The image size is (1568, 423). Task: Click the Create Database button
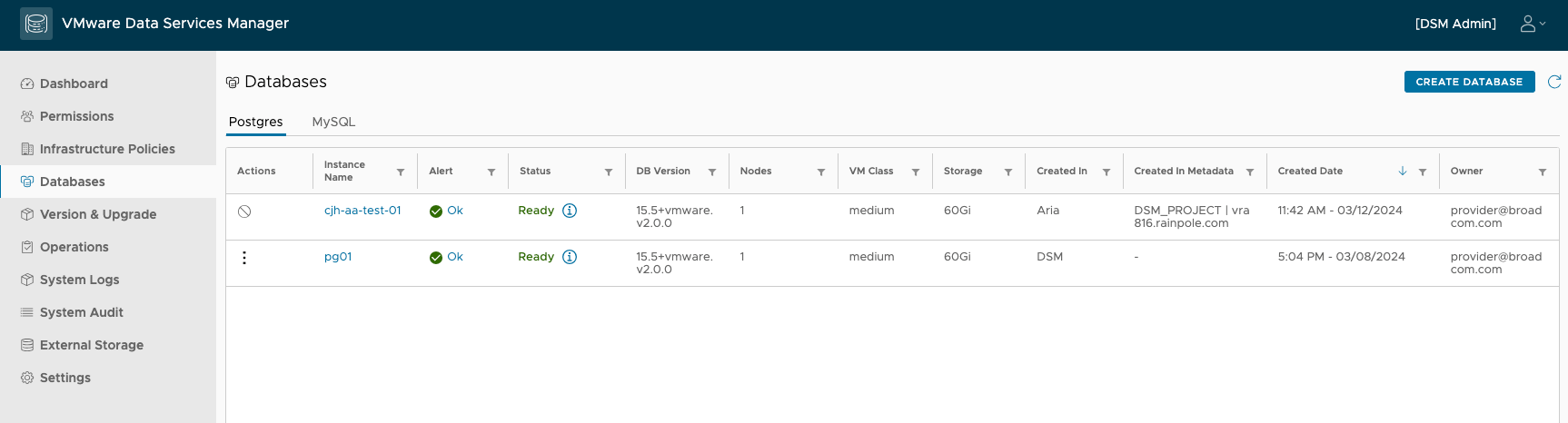(x=1469, y=82)
